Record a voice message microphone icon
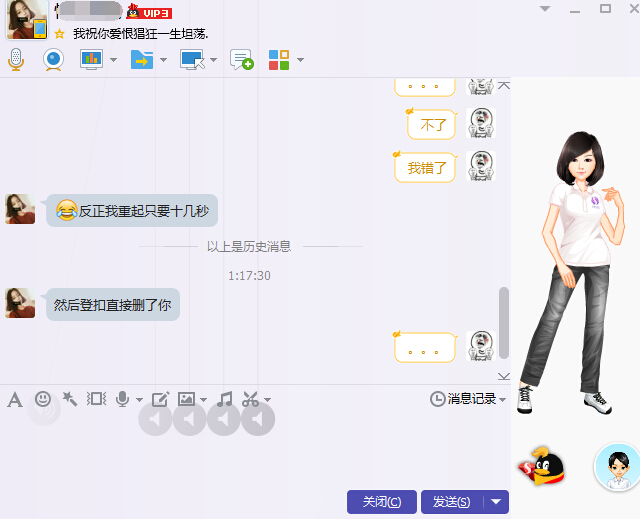The image size is (640, 519). coord(122,399)
